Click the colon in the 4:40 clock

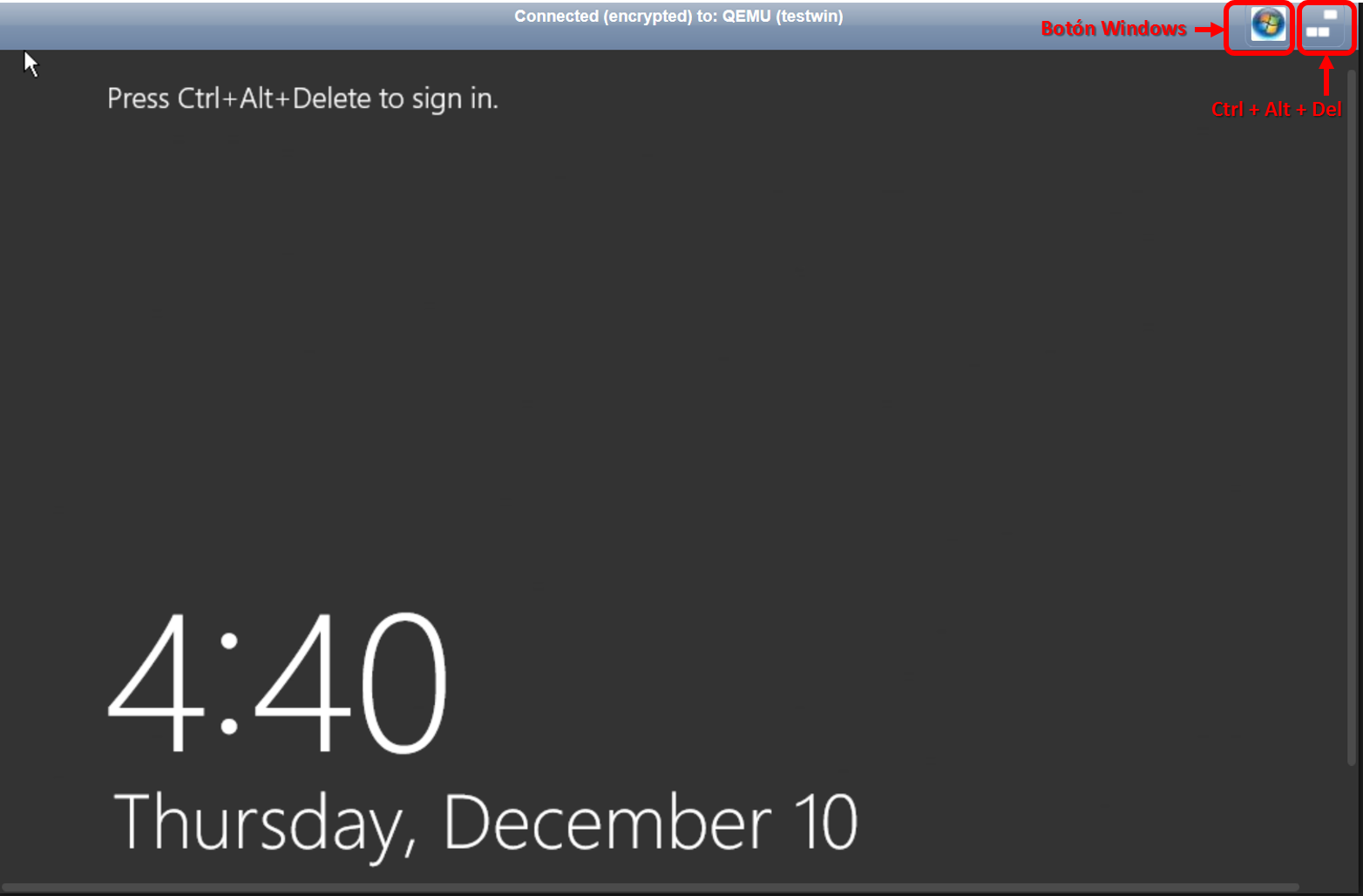point(229,683)
